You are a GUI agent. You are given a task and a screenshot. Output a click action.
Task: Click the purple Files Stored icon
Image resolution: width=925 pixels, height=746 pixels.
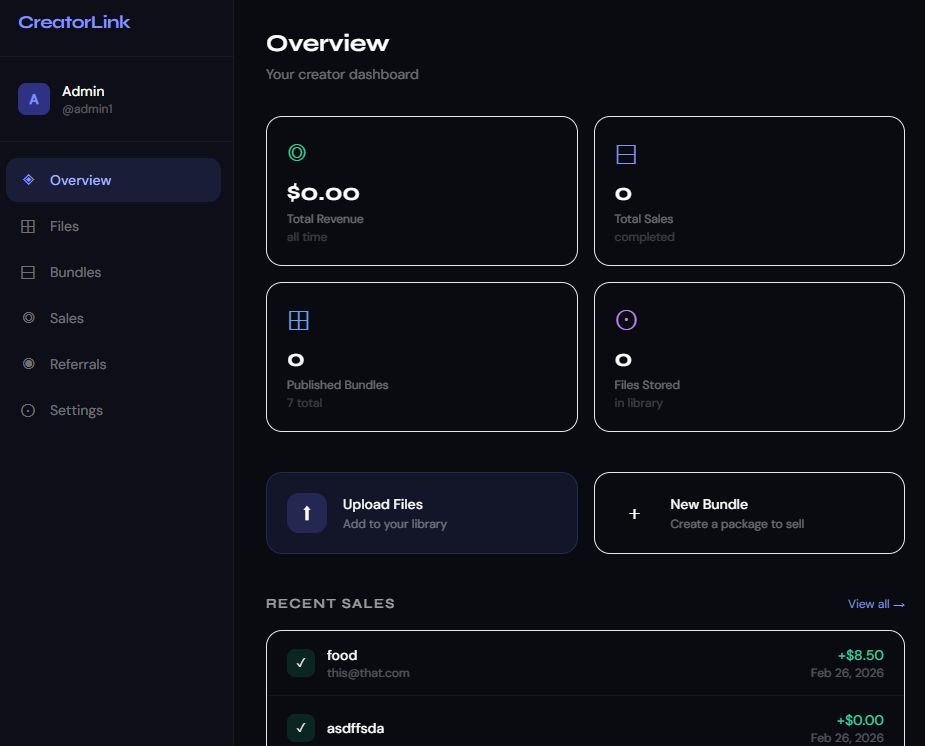coord(626,320)
